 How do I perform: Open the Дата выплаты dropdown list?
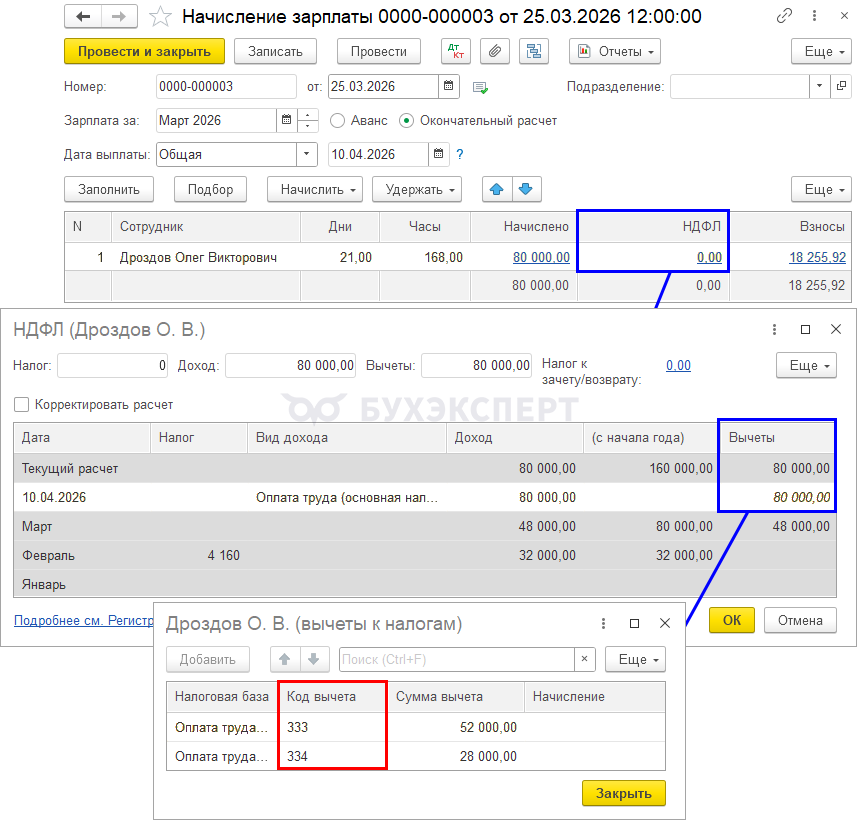coord(307,155)
